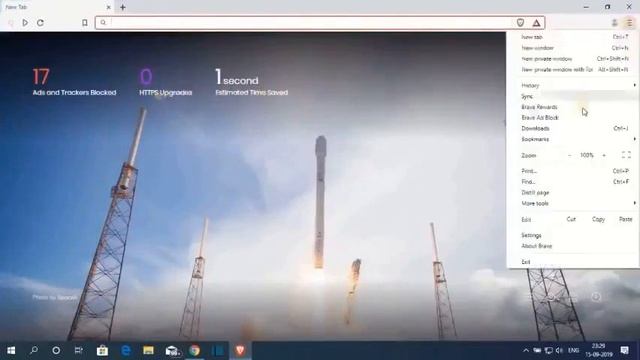
Task: Open Task View on taskbar
Action: point(79,350)
